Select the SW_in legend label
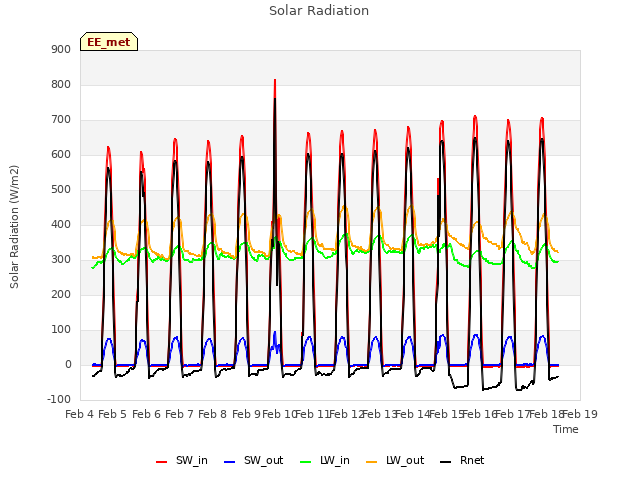640x480 pixels. click(192, 460)
